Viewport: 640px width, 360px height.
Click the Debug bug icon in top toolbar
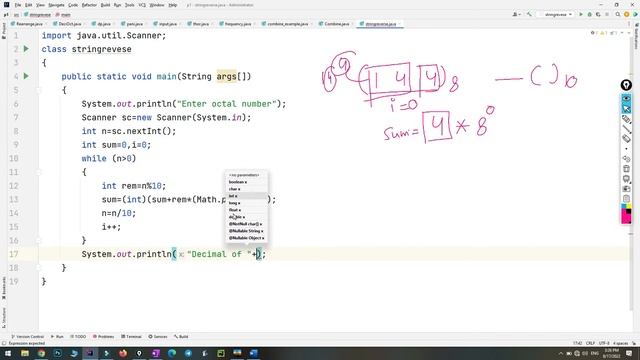coord(589,14)
